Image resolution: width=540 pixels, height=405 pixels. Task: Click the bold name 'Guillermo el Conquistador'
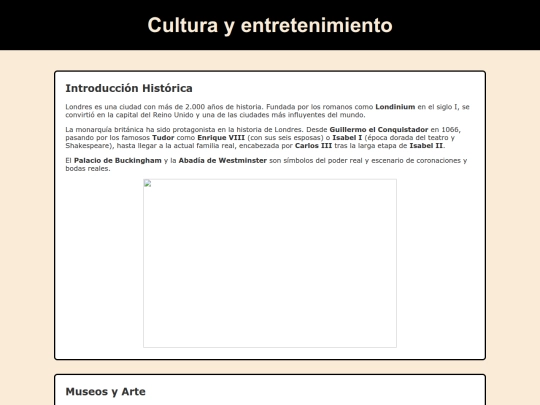(x=378, y=129)
